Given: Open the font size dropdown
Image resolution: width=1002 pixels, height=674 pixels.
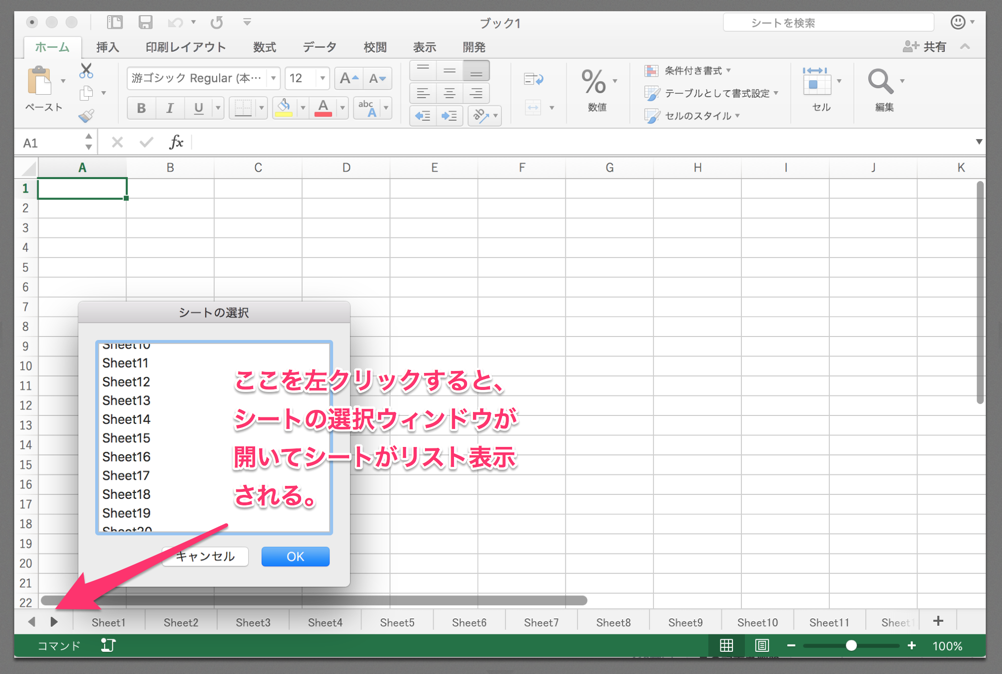Looking at the screenshot, I should click(x=323, y=78).
